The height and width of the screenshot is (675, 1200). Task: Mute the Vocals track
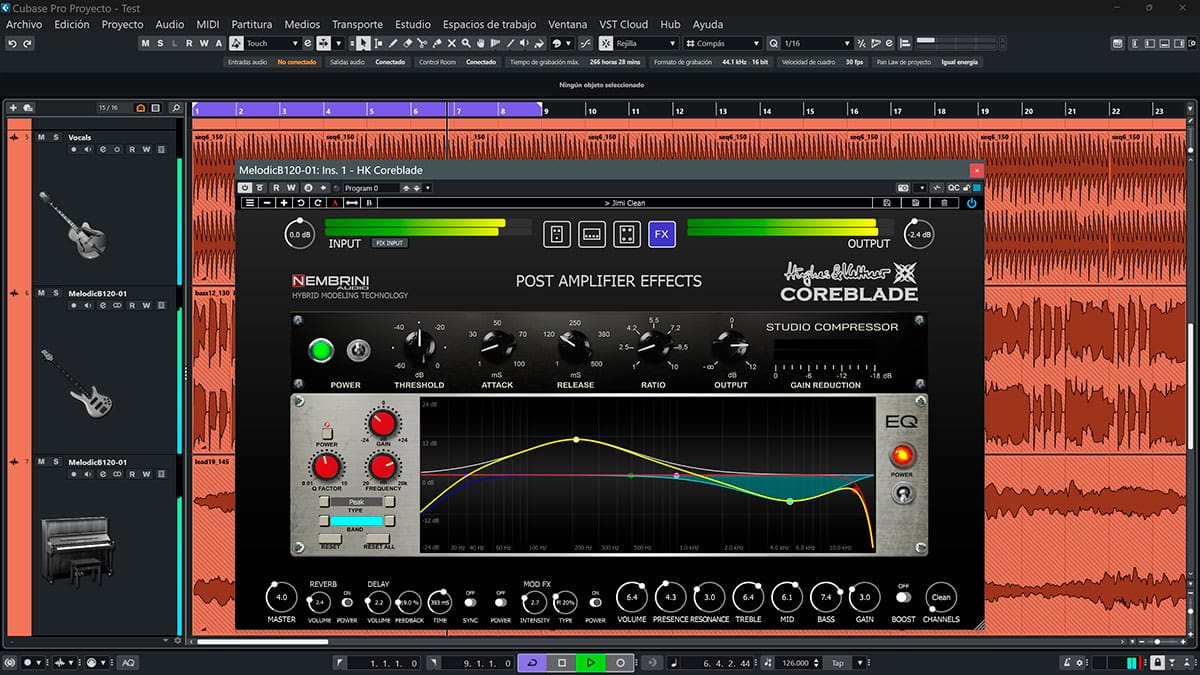(x=42, y=137)
